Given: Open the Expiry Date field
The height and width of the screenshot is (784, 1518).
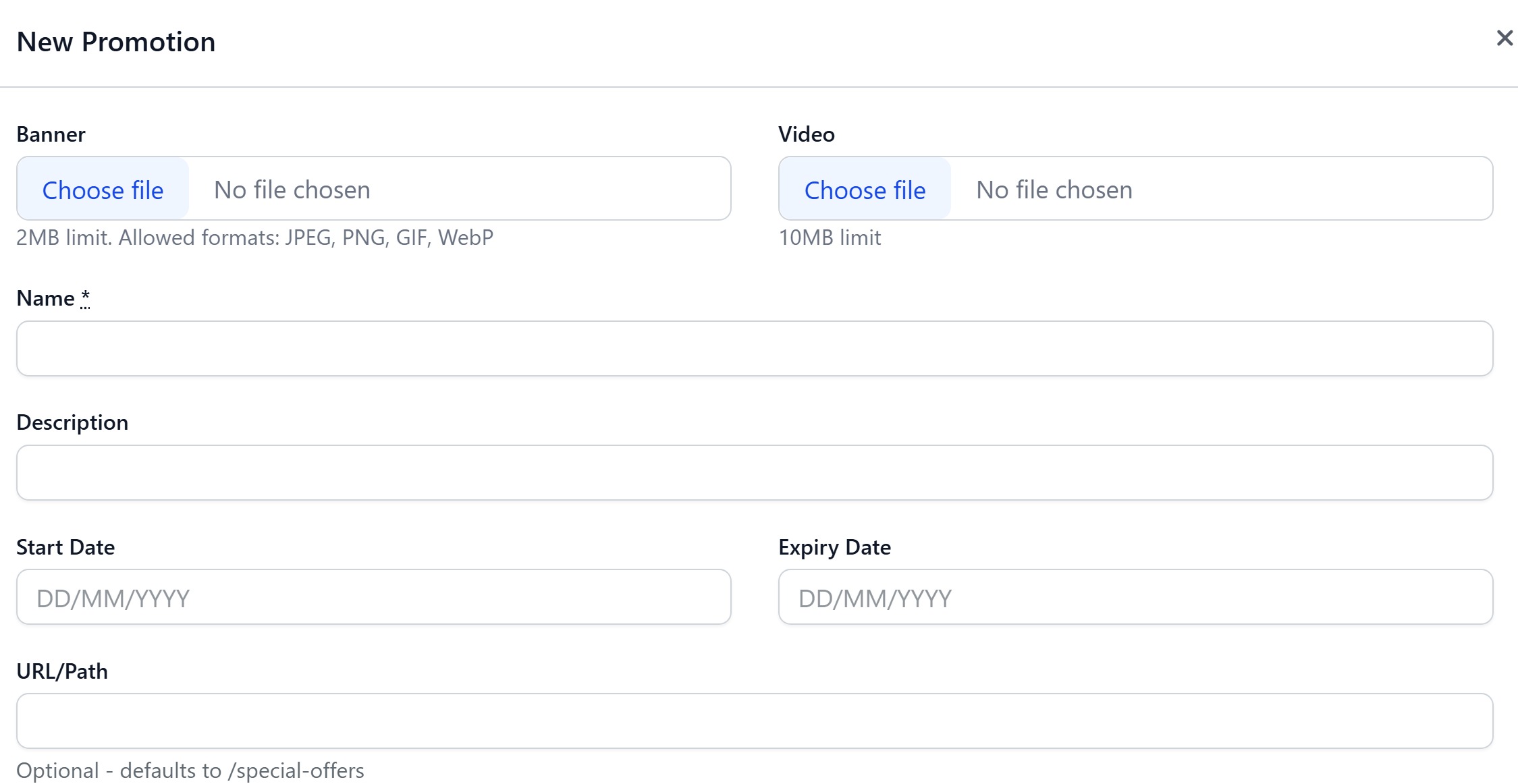Looking at the screenshot, I should [x=1135, y=597].
